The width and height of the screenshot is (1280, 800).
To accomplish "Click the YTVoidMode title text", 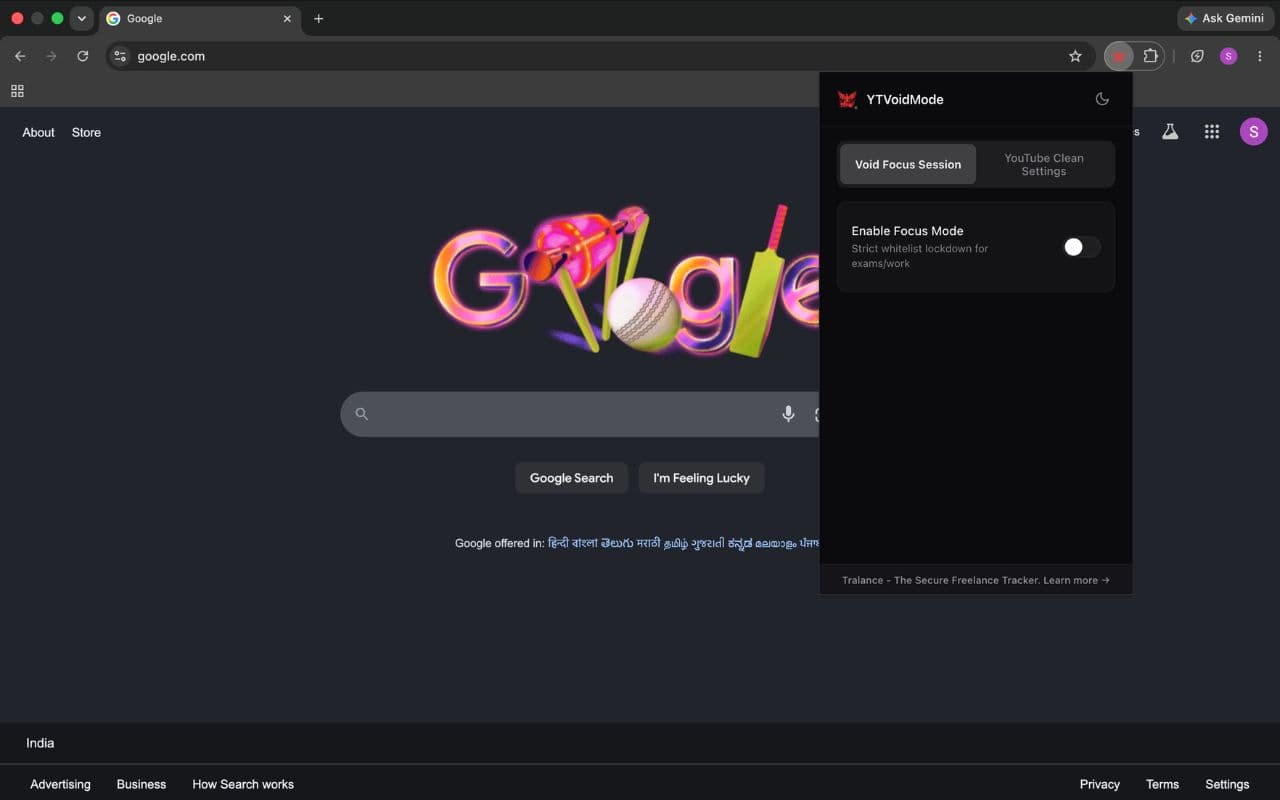I will click(905, 99).
